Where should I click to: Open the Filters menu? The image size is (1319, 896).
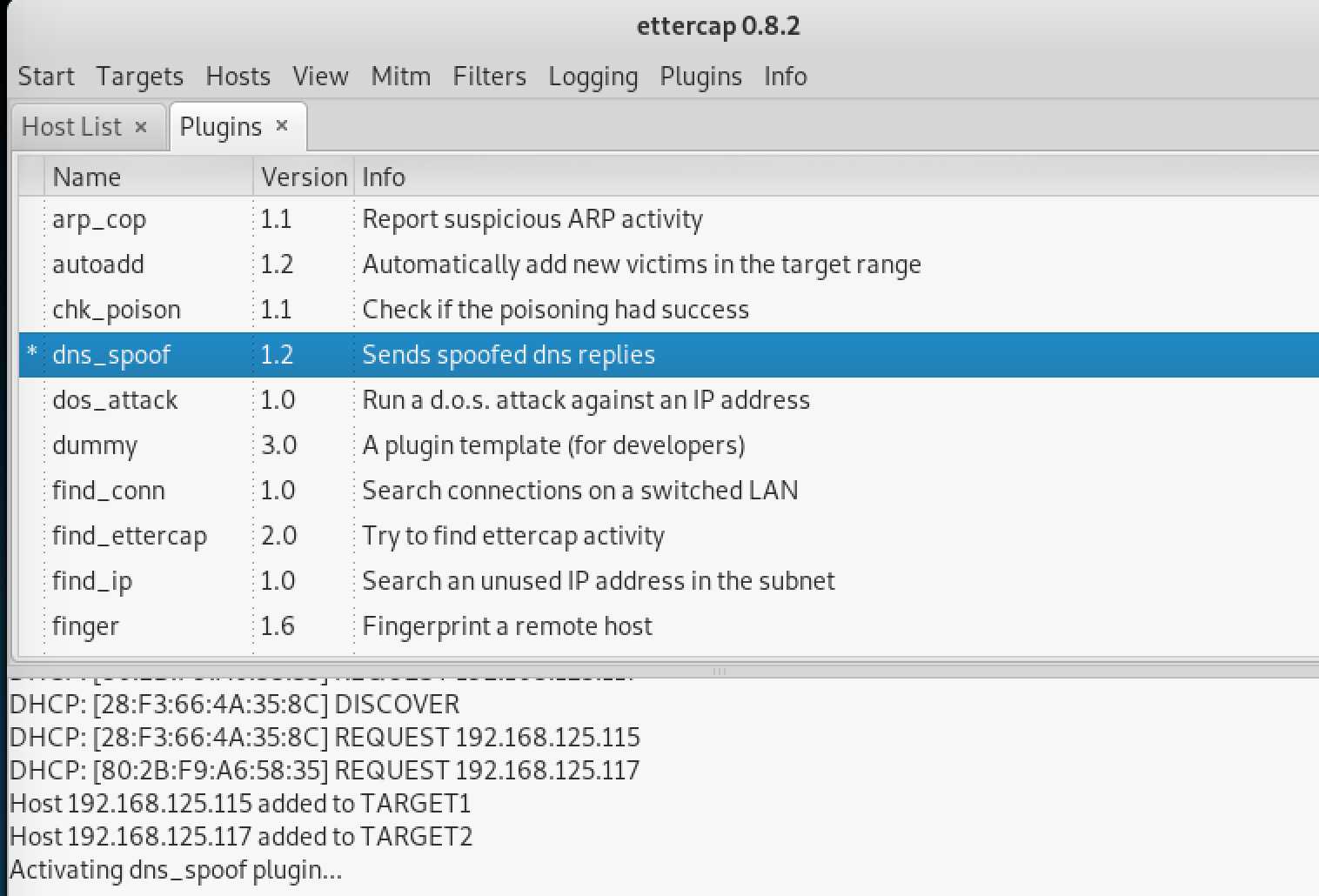pyautogui.click(x=489, y=77)
